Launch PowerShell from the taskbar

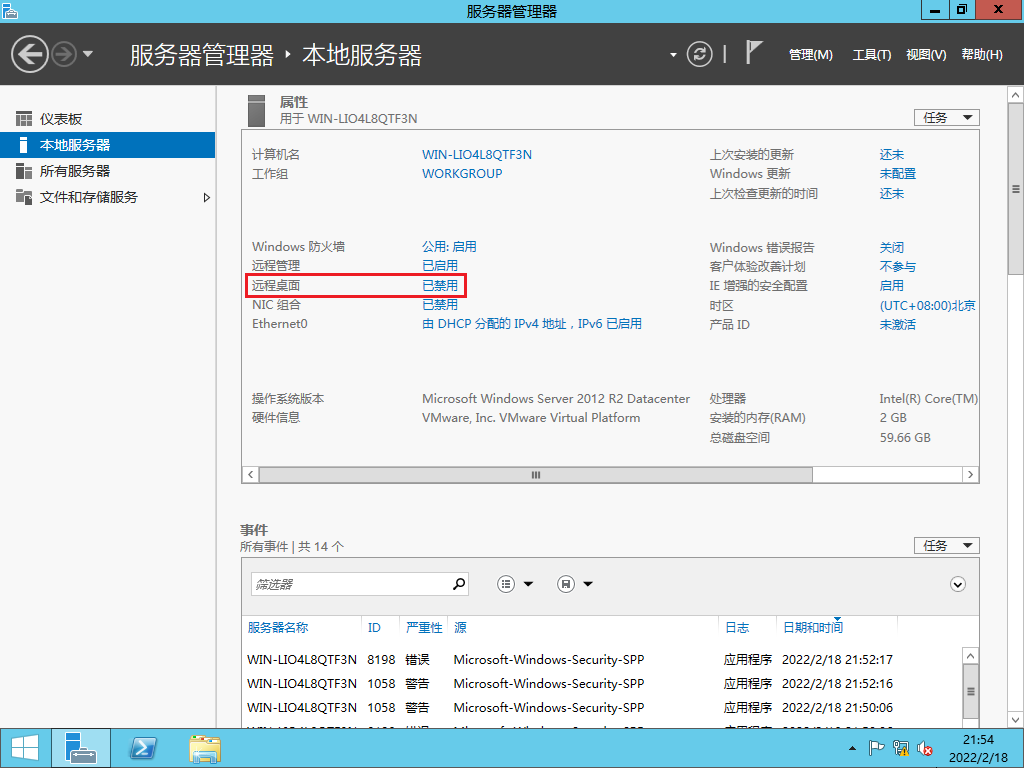tap(143, 748)
